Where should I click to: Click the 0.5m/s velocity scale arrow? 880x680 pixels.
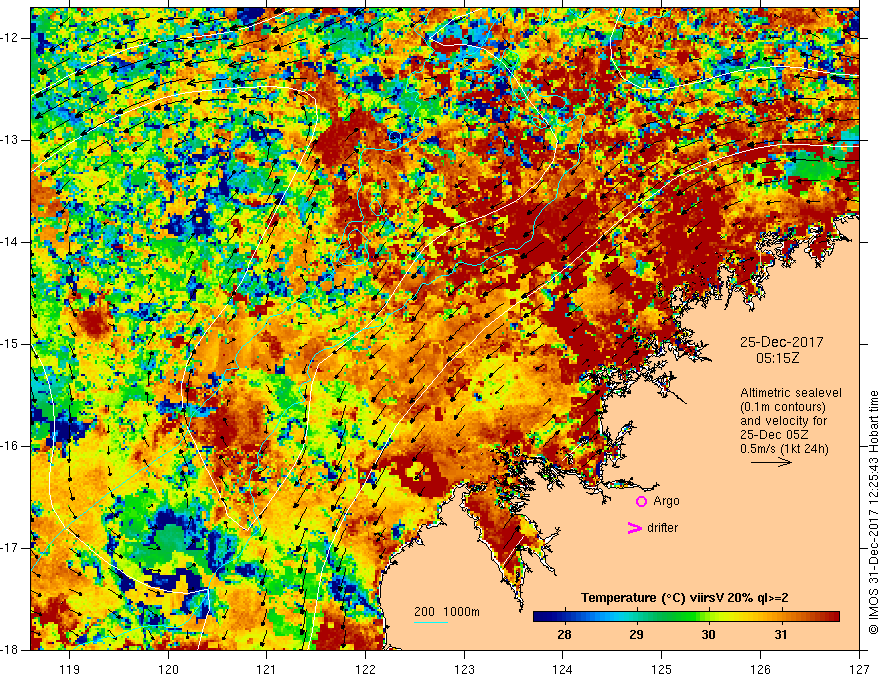(x=771, y=462)
